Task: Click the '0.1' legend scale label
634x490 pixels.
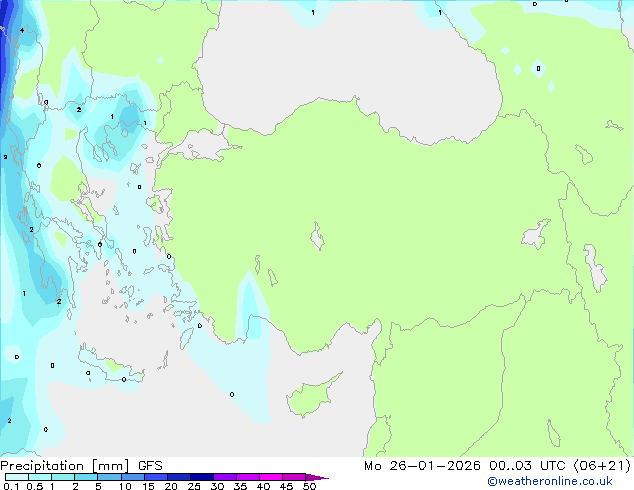Action: (11, 486)
